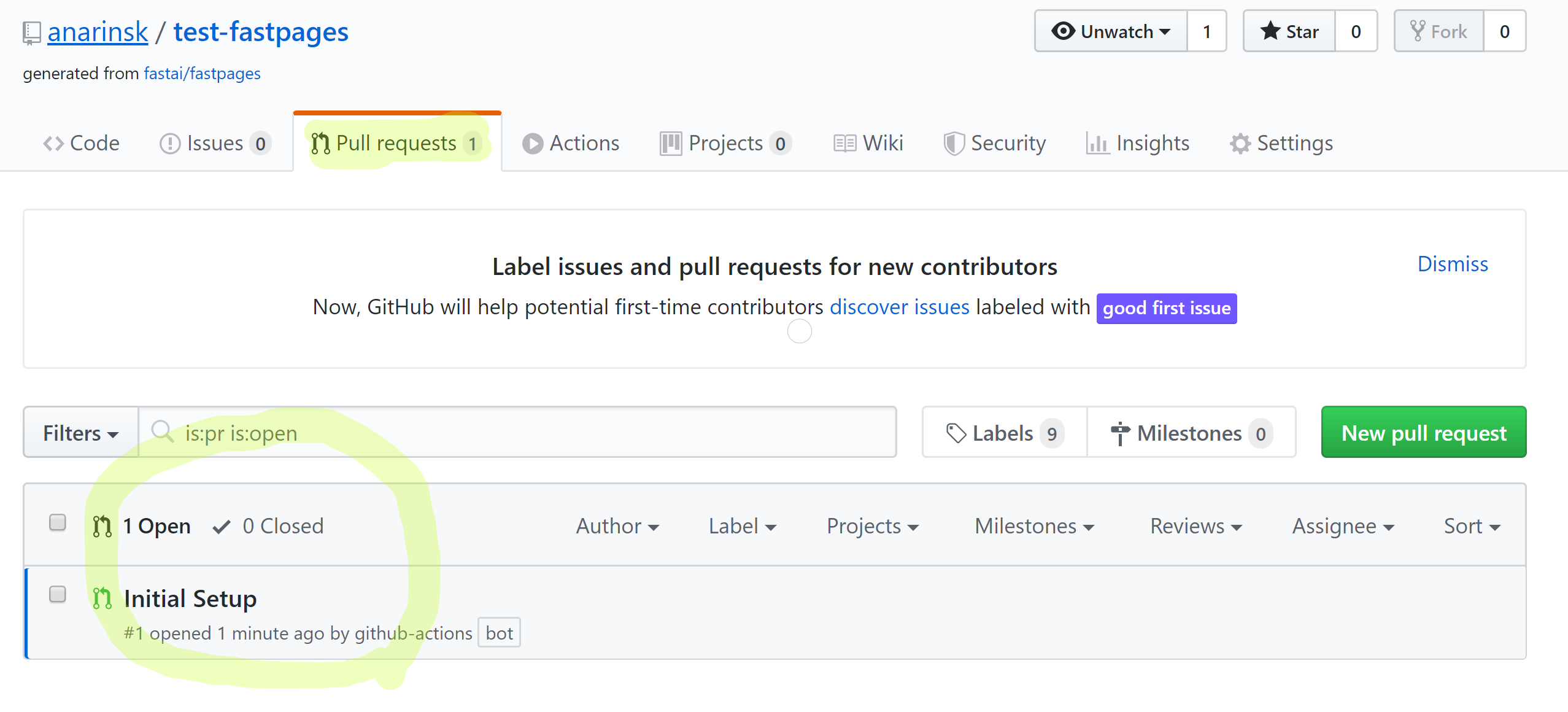Click the green pull request icon by Initial Setup
1568x712 pixels.
[102, 598]
